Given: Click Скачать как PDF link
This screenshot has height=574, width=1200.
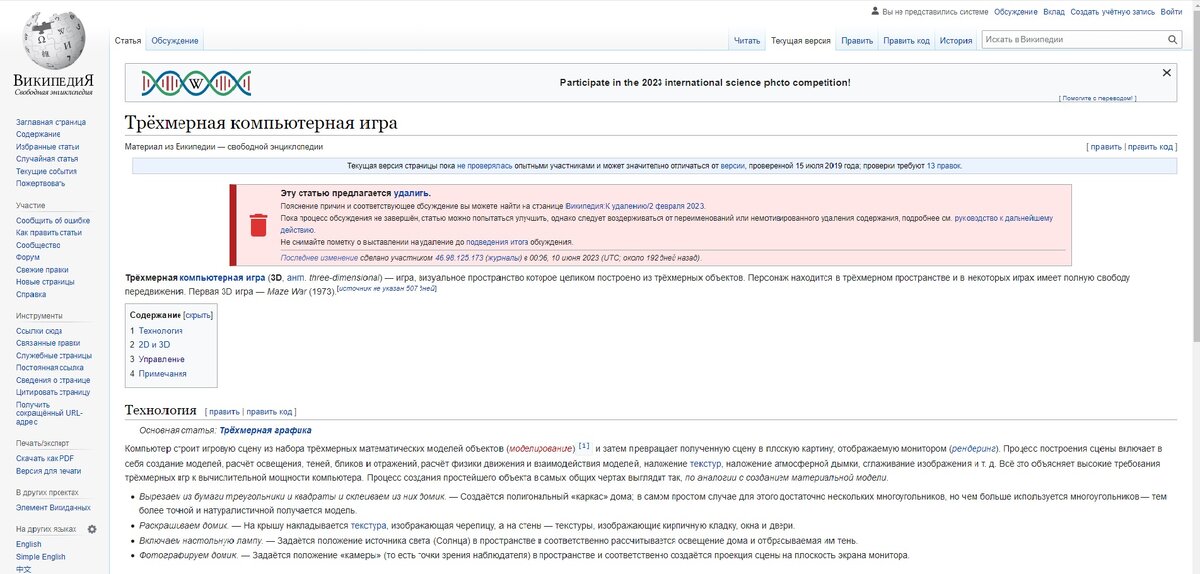Looking at the screenshot, I should [45, 458].
